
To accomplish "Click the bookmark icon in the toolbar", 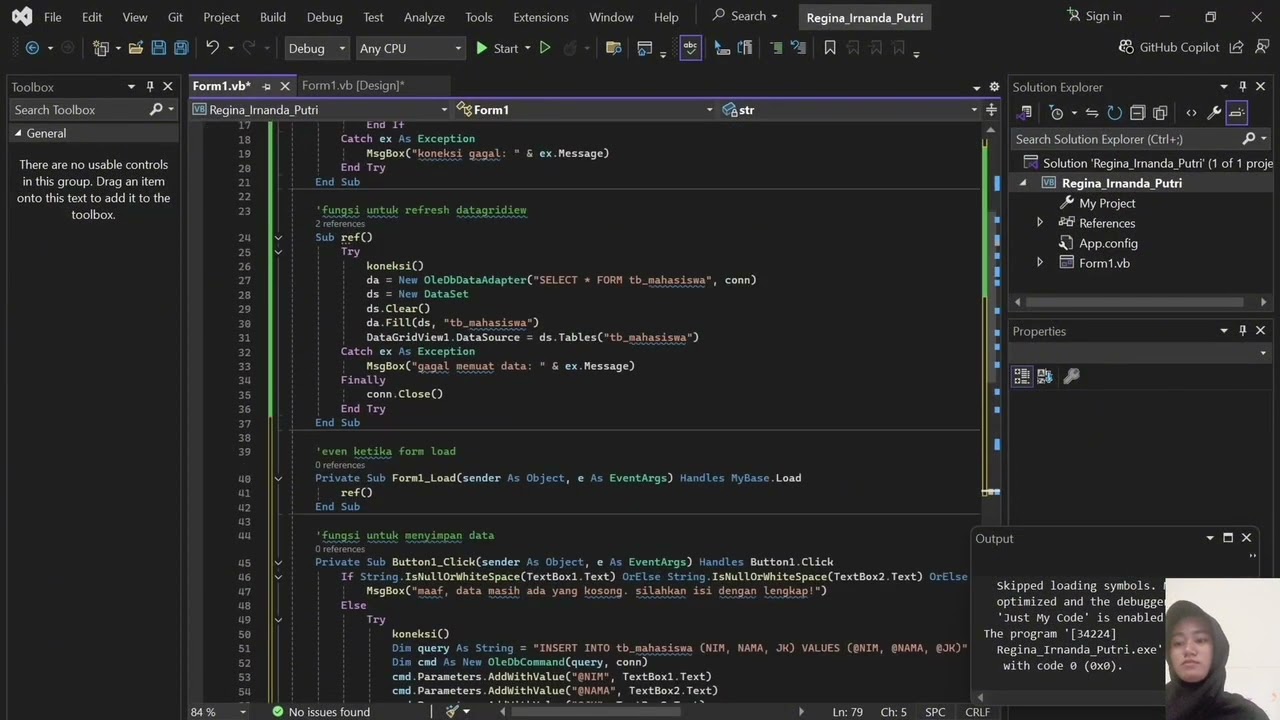I will [830, 48].
